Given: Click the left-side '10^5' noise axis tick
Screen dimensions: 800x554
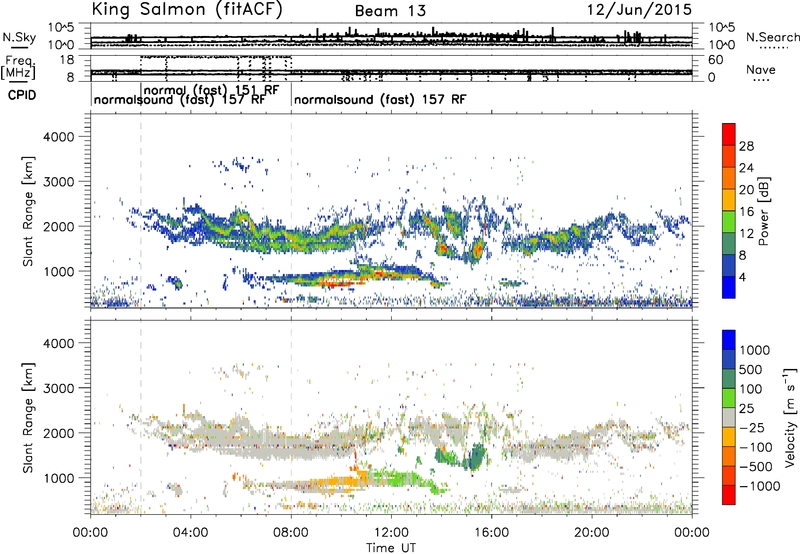Looking at the screenshot, I should point(61,27).
